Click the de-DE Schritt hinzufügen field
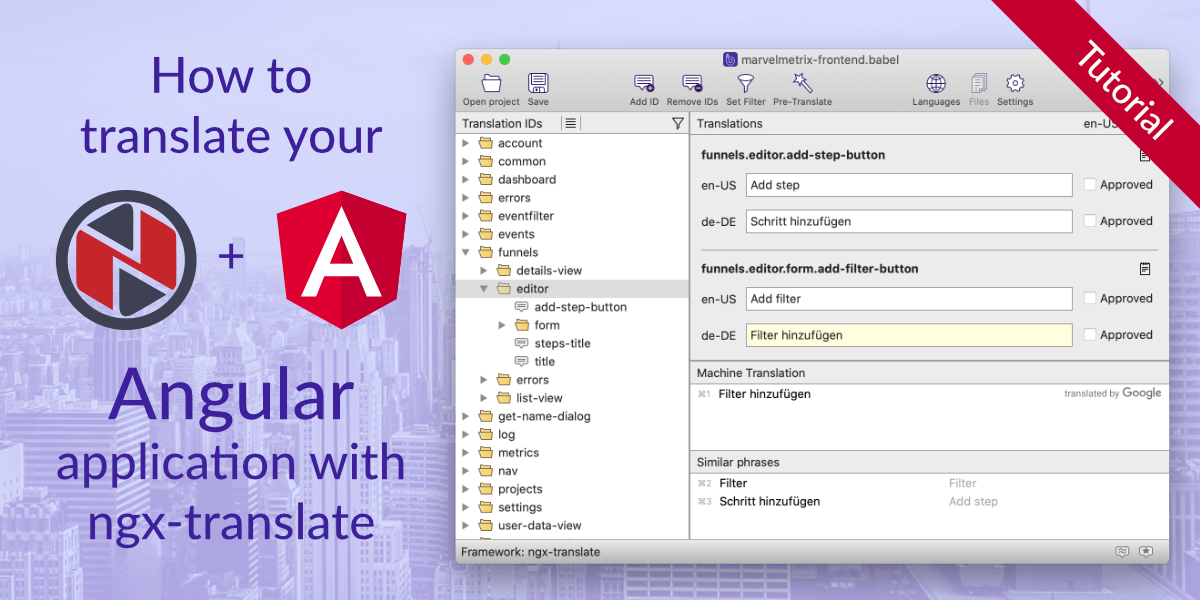The height and width of the screenshot is (600, 1200). pos(909,221)
